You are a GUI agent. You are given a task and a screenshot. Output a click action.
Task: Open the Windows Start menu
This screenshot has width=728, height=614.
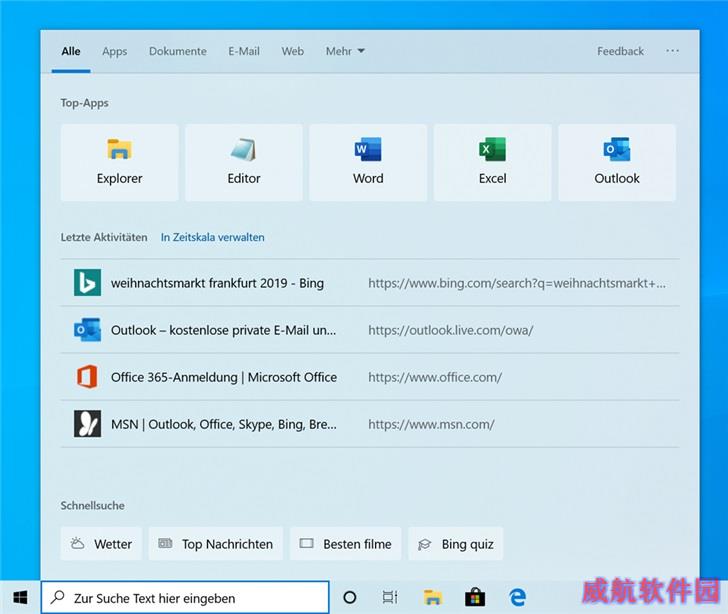[x=20, y=598]
